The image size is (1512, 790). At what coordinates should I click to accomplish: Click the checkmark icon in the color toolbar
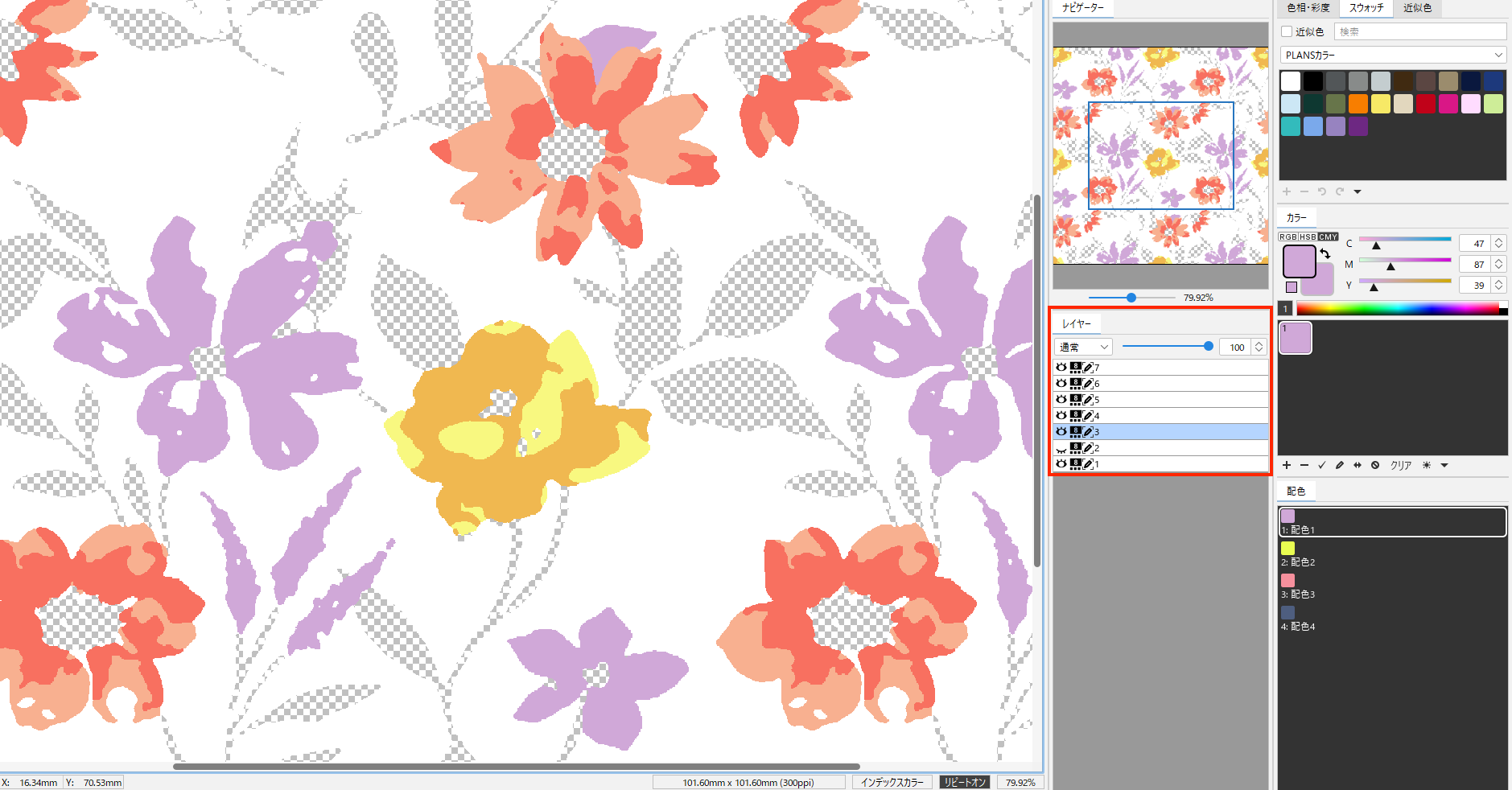(1322, 465)
